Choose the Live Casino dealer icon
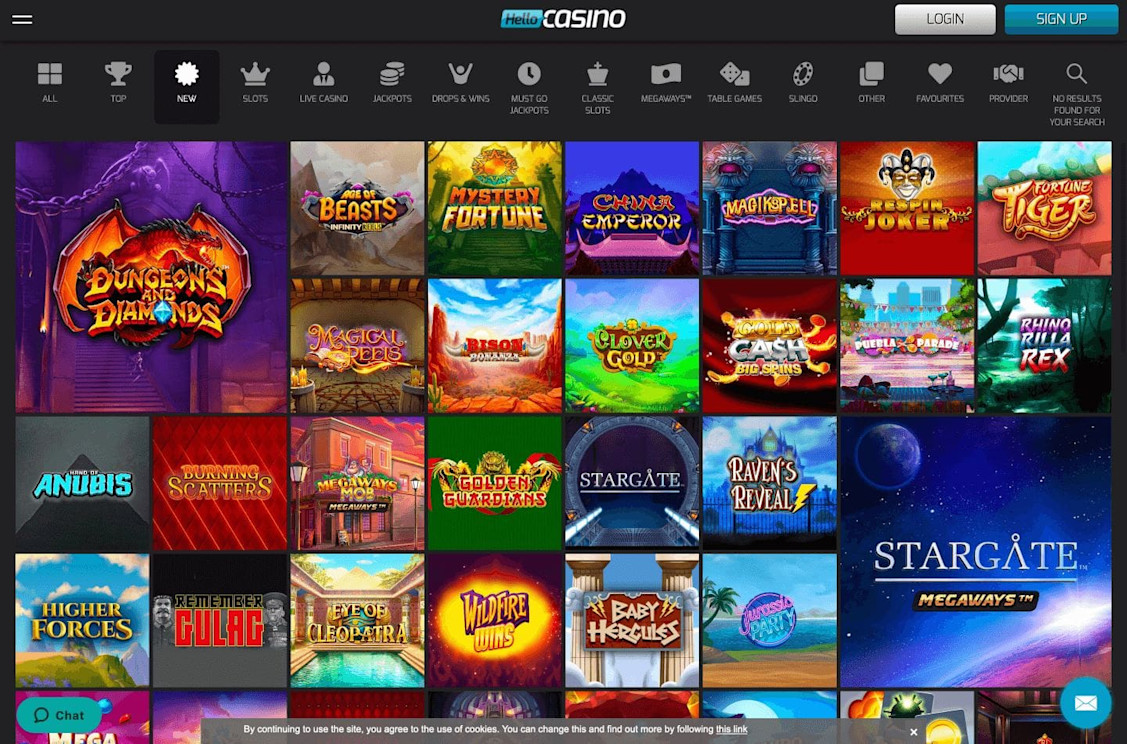Image resolution: width=1127 pixels, height=744 pixels. tap(323, 73)
